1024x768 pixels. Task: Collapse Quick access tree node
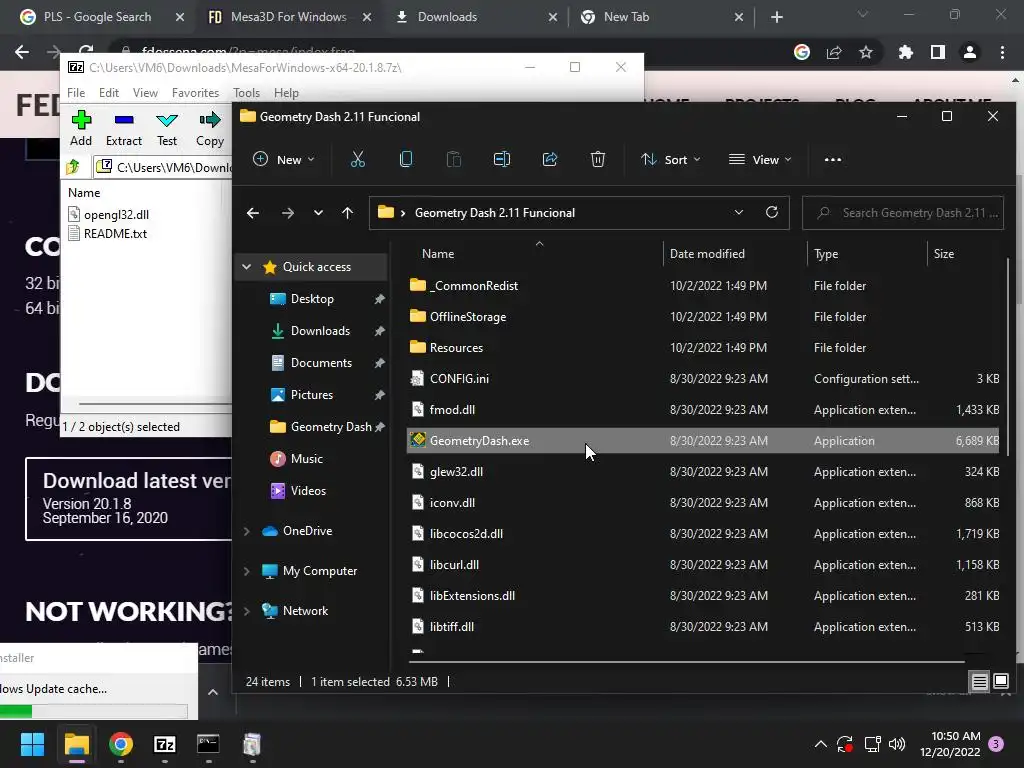pos(247,266)
